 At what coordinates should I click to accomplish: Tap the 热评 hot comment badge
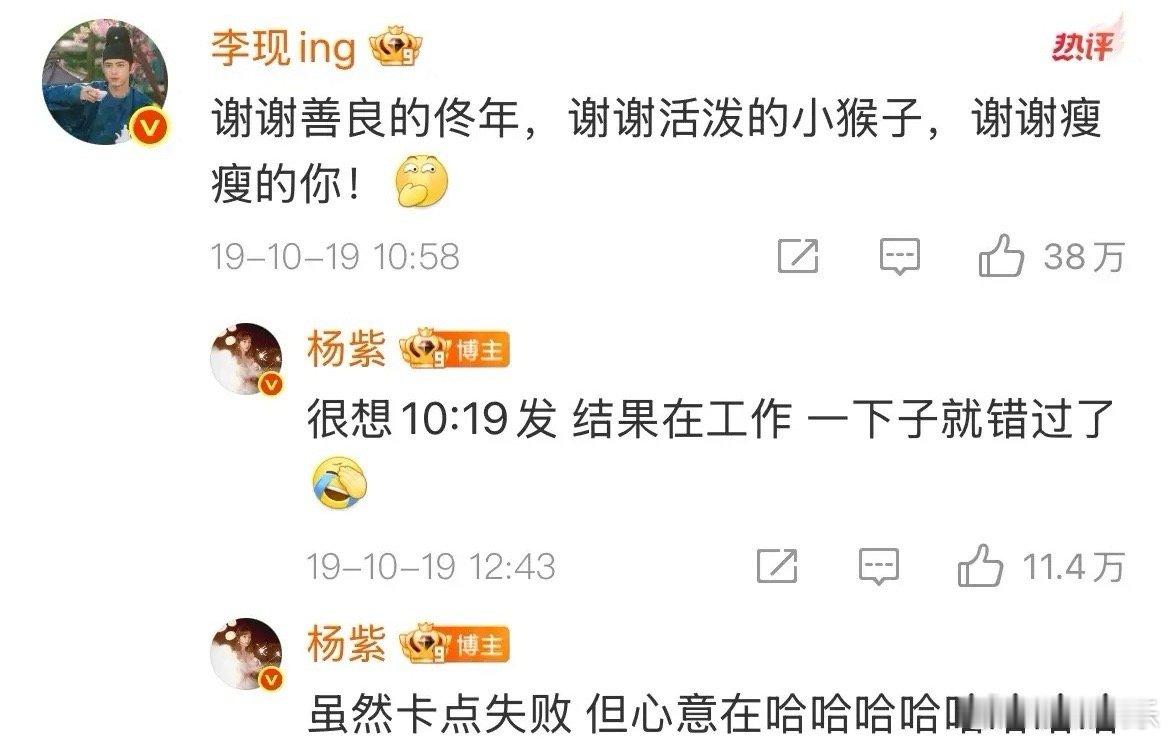click(x=1086, y=44)
